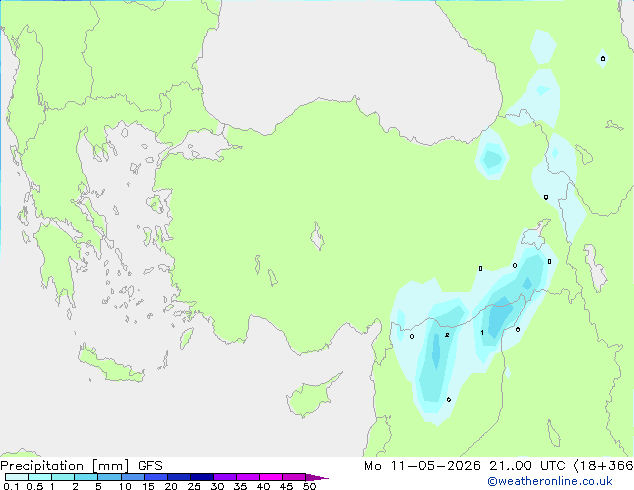634x490 pixels.
Task: Click the 'Mo 11-05-2026 21..00 UTC' date label
Action: point(464,466)
